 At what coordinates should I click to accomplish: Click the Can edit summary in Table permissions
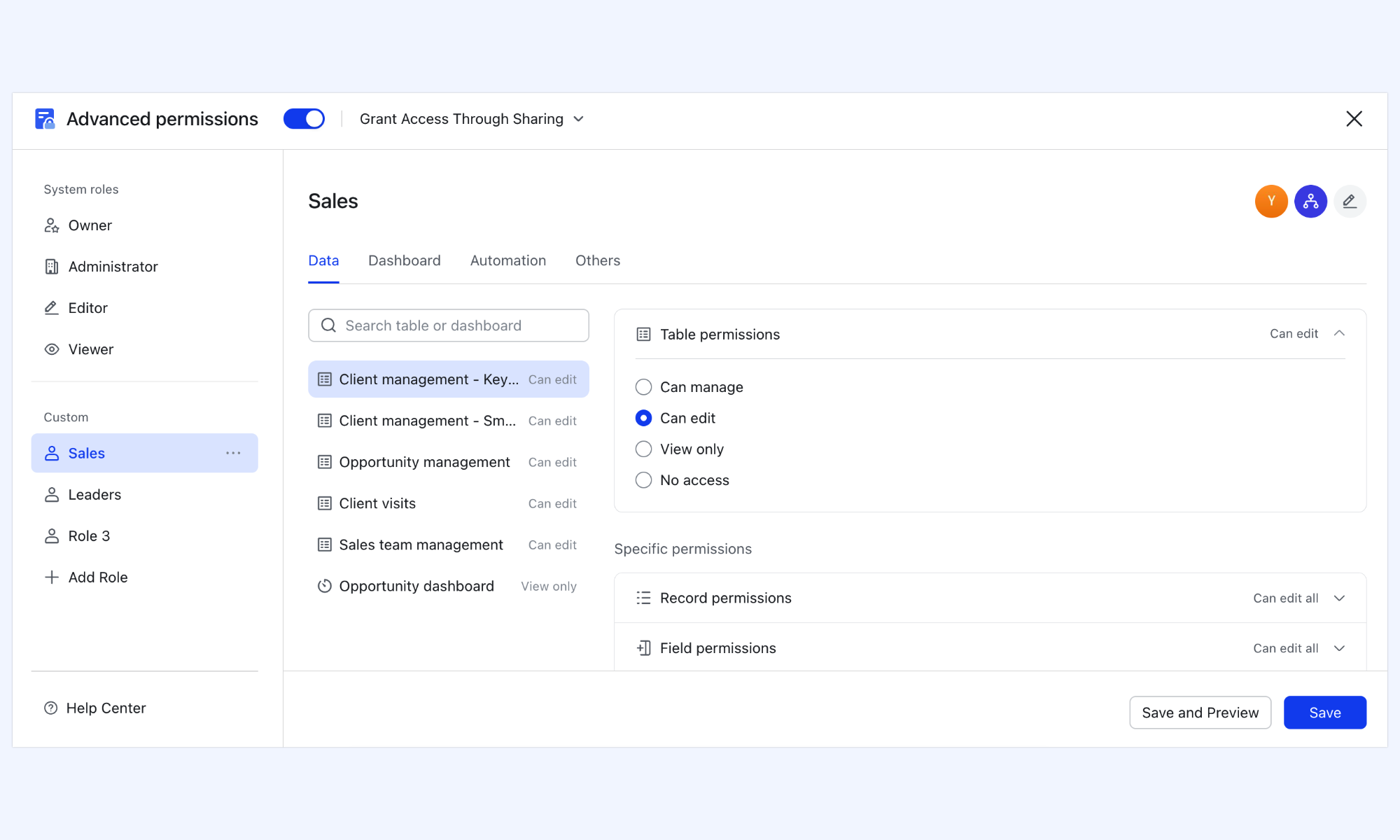point(1294,334)
